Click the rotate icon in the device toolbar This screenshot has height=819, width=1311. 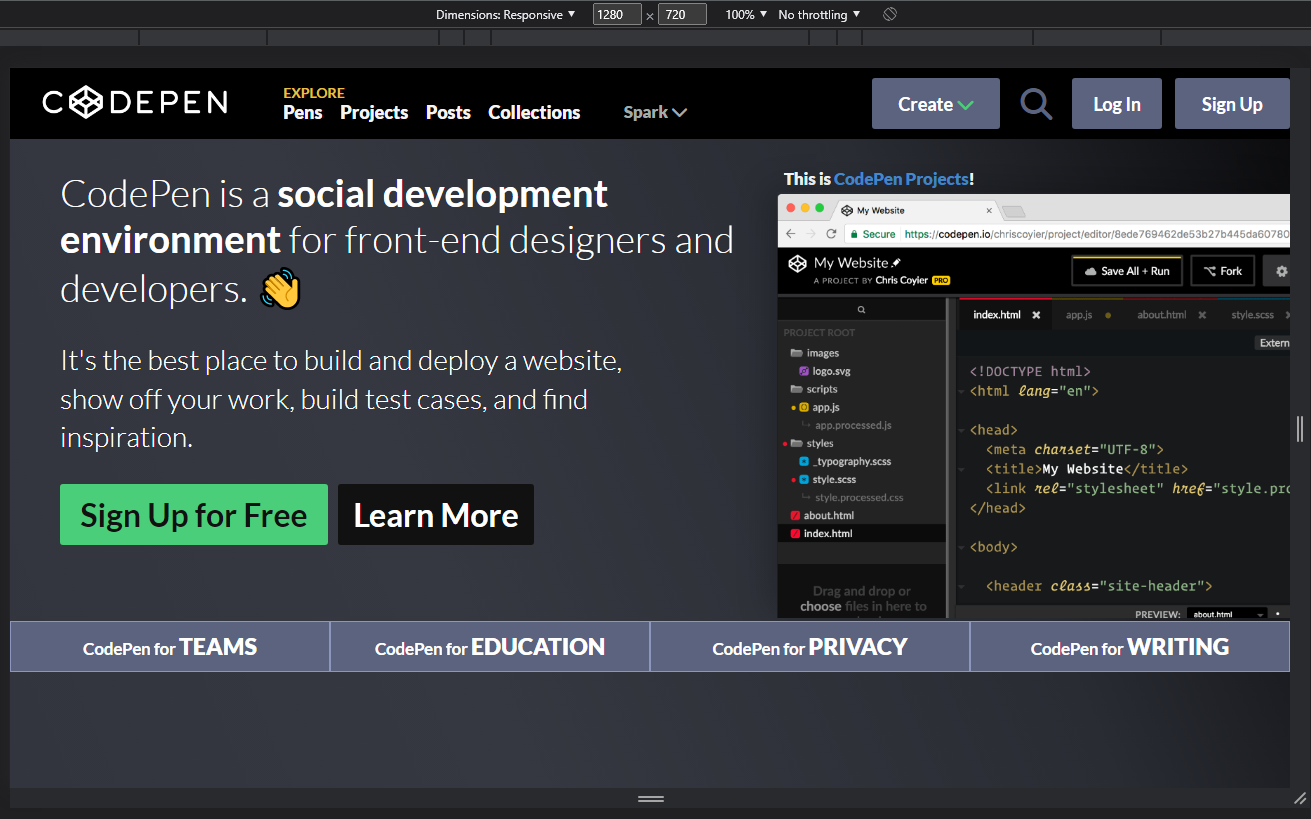(x=890, y=15)
